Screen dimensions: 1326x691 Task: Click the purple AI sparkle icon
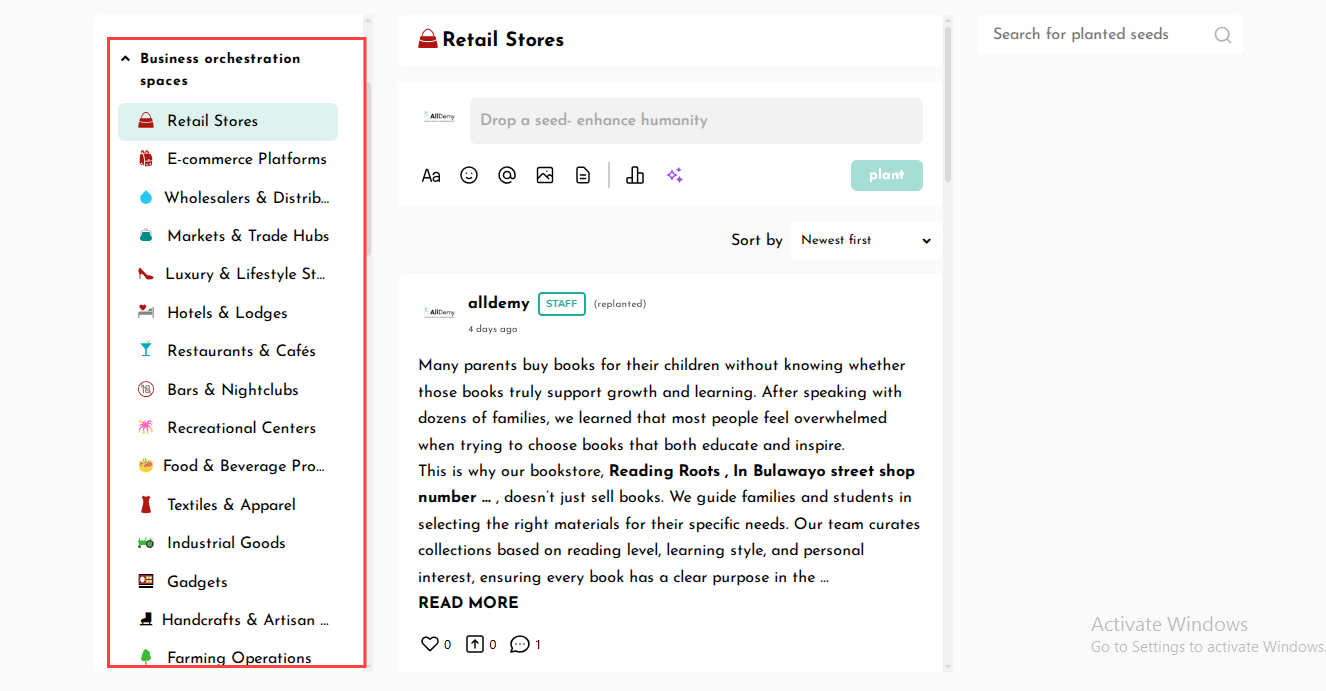[x=675, y=175]
